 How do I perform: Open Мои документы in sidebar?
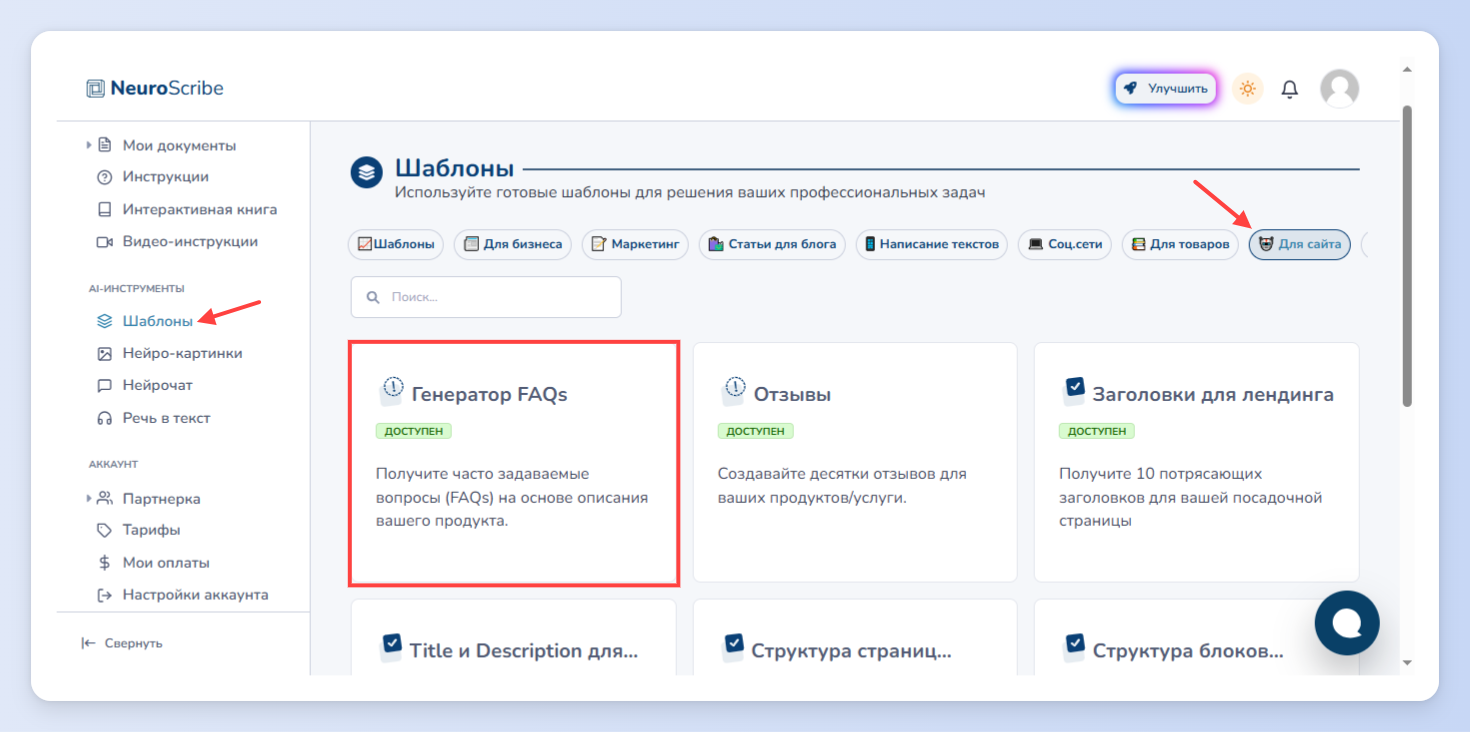179,145
